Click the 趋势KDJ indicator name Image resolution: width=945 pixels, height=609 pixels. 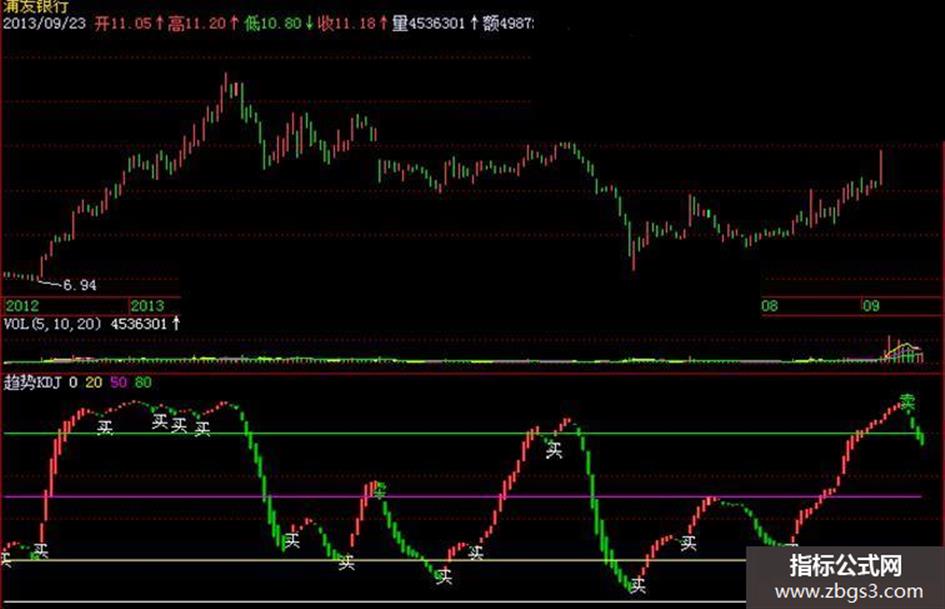(33, 382)
